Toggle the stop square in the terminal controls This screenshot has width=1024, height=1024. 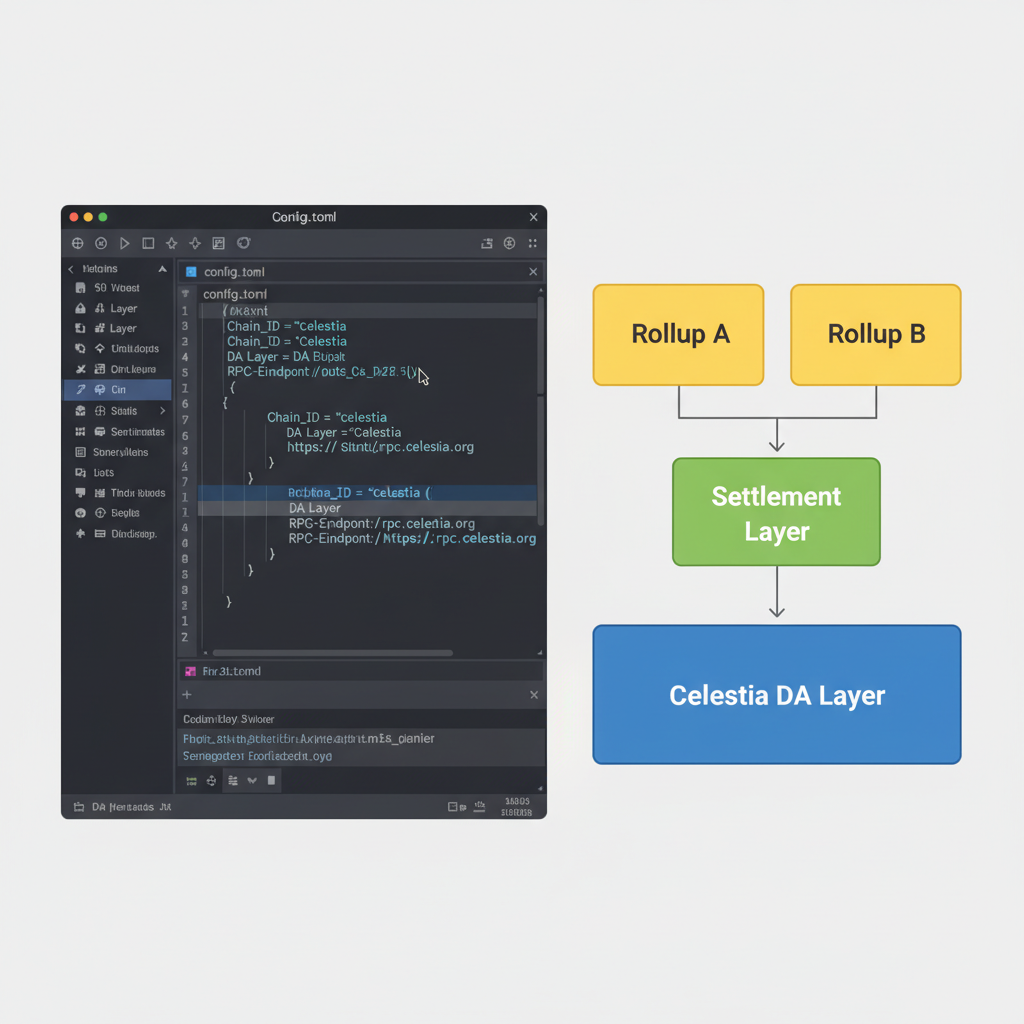point(271,781)
